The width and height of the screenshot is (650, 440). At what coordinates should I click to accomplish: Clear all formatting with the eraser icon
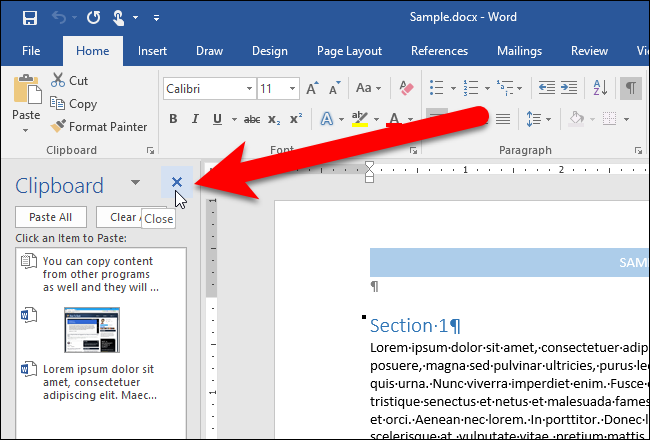coord(406,88)
